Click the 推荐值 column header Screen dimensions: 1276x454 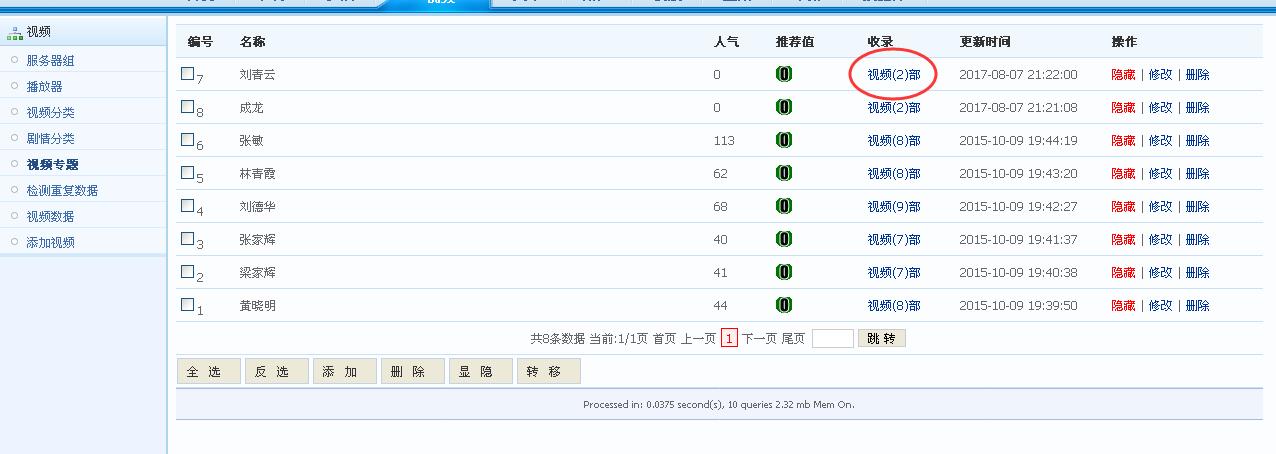(x=795, y=42)
